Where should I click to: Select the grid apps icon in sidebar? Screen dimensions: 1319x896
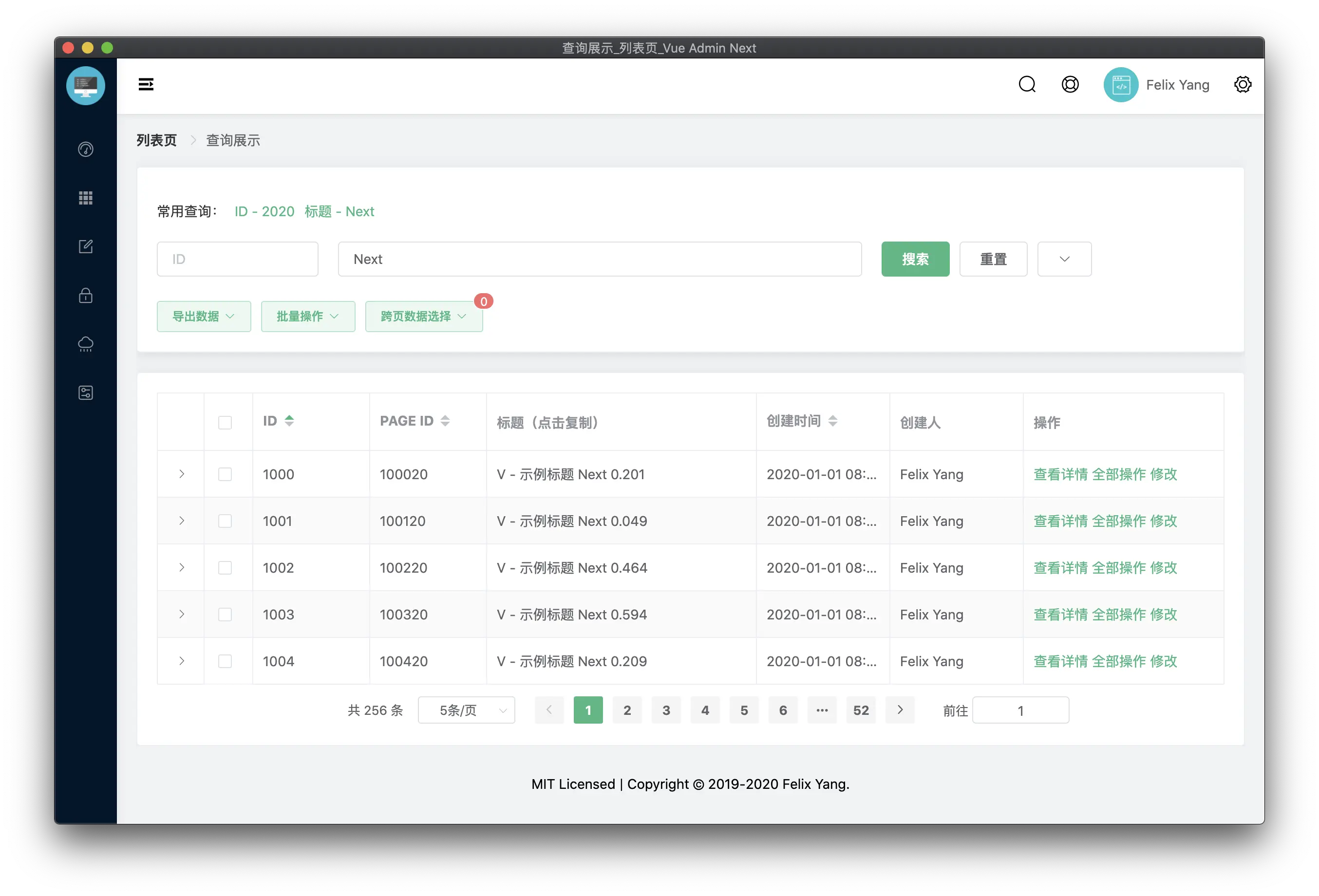point(86,198)
